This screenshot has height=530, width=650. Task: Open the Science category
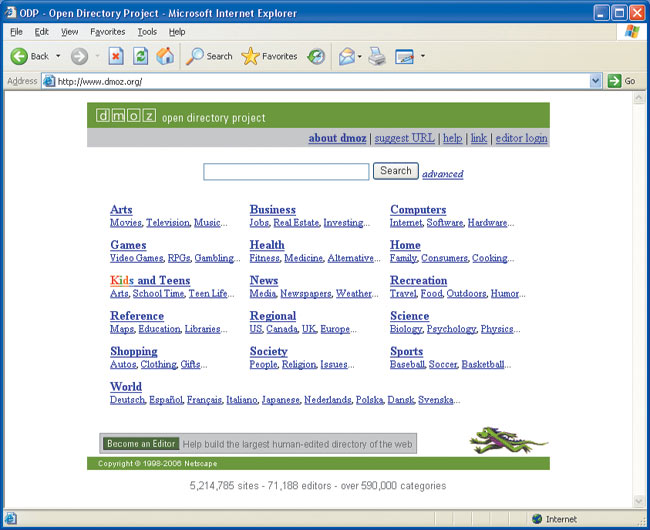(410, 316)
